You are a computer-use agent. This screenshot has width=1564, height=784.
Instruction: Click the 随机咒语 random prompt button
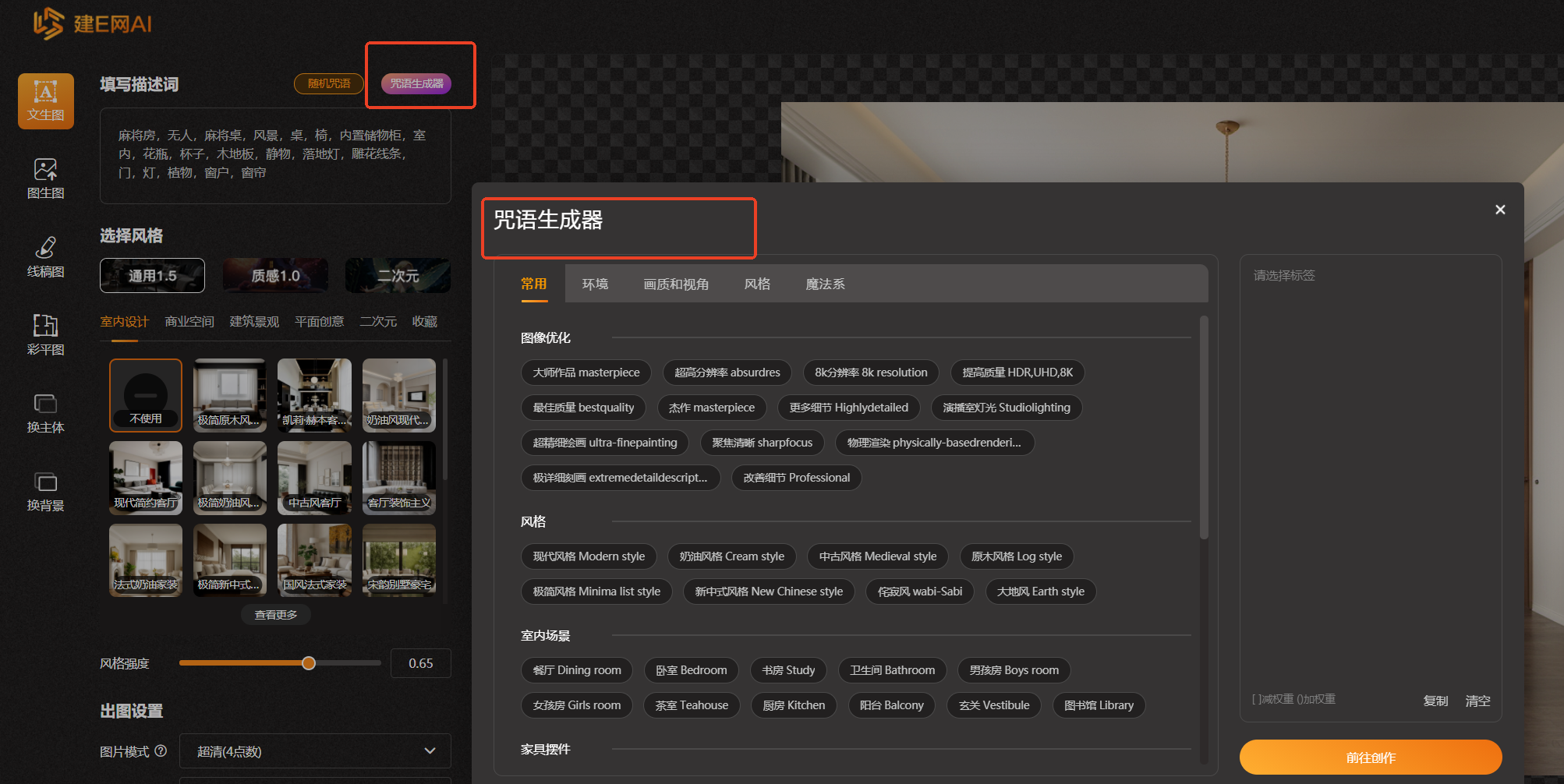(x=329, y=83)
